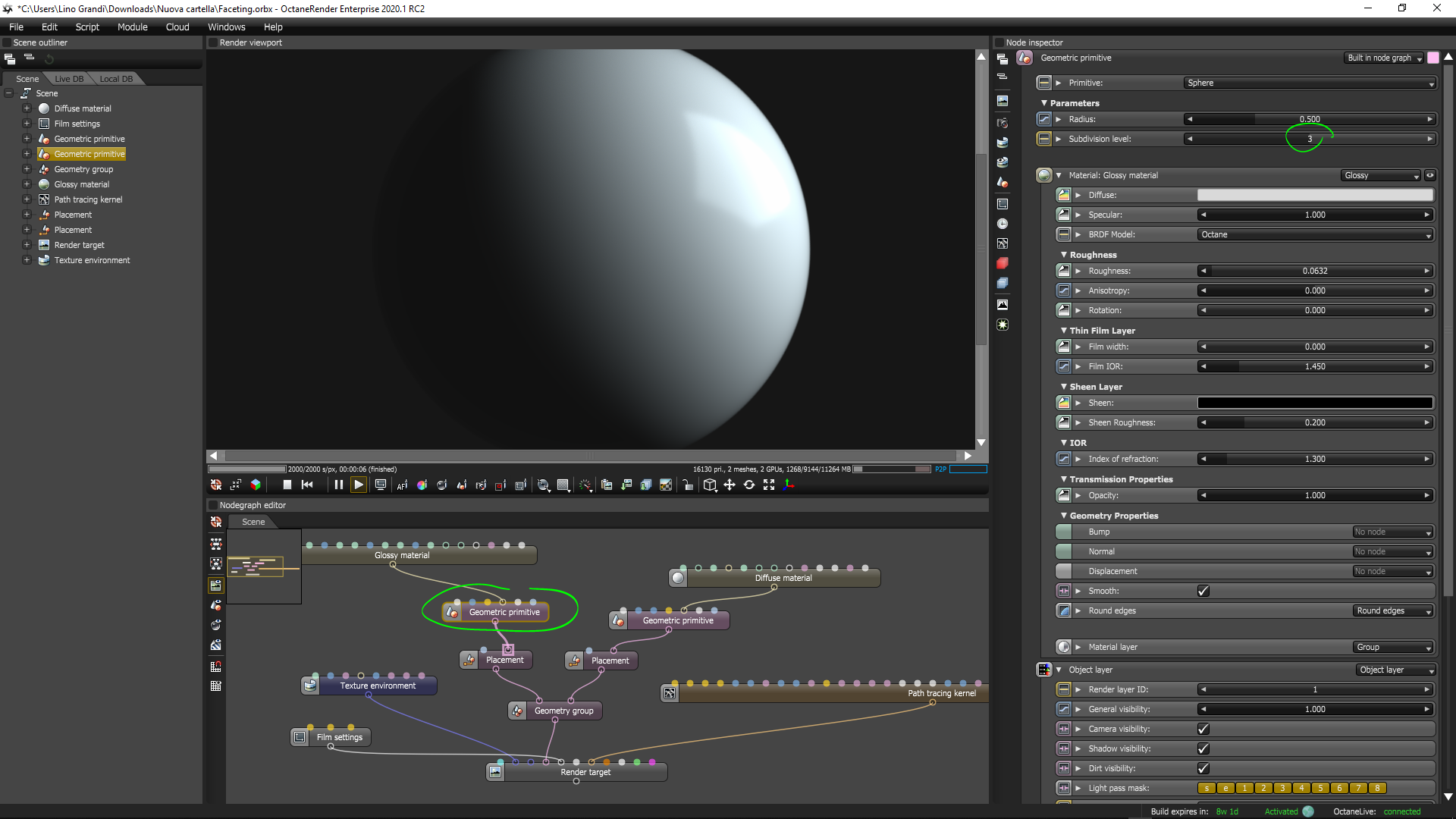Select Render target in scene outliner
This screenshot has height=819, width=1456.
pos(79,245)
